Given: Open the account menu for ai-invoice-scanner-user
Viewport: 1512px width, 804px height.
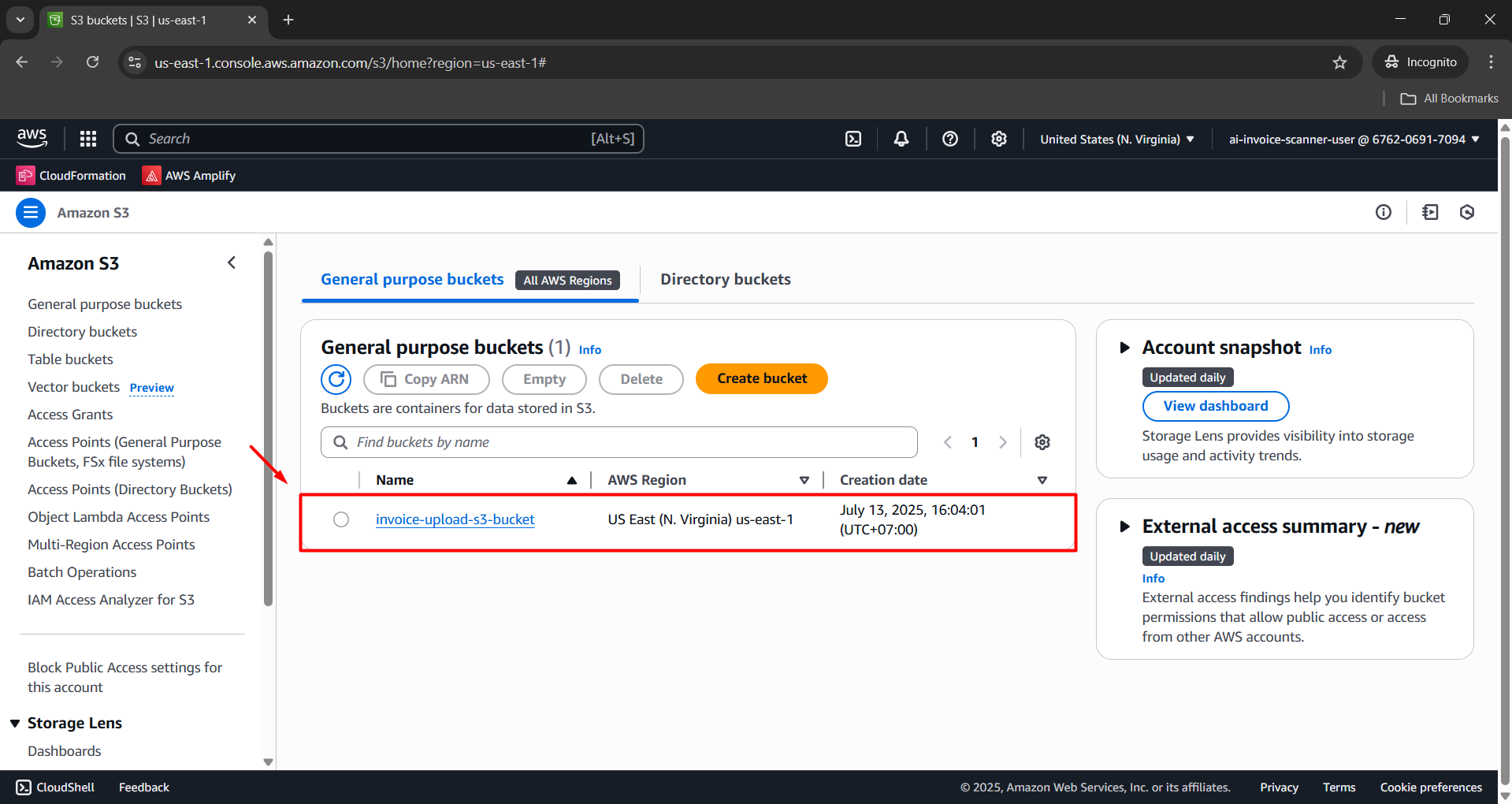Looking at the screenshot, I should pos(1352,139).
